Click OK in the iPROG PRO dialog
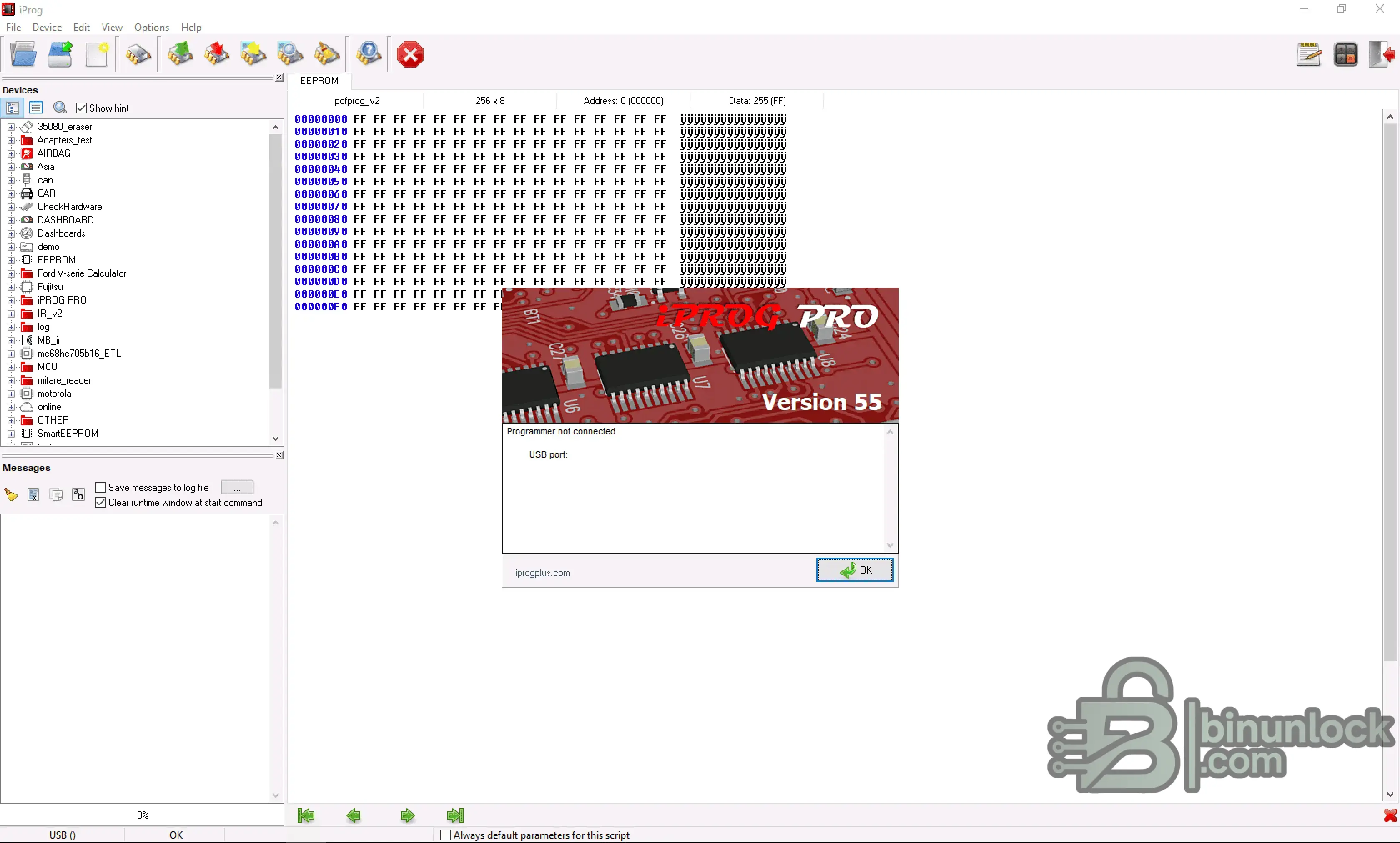The height and width of the screenshot is (843, 1400). click(855, 570)
